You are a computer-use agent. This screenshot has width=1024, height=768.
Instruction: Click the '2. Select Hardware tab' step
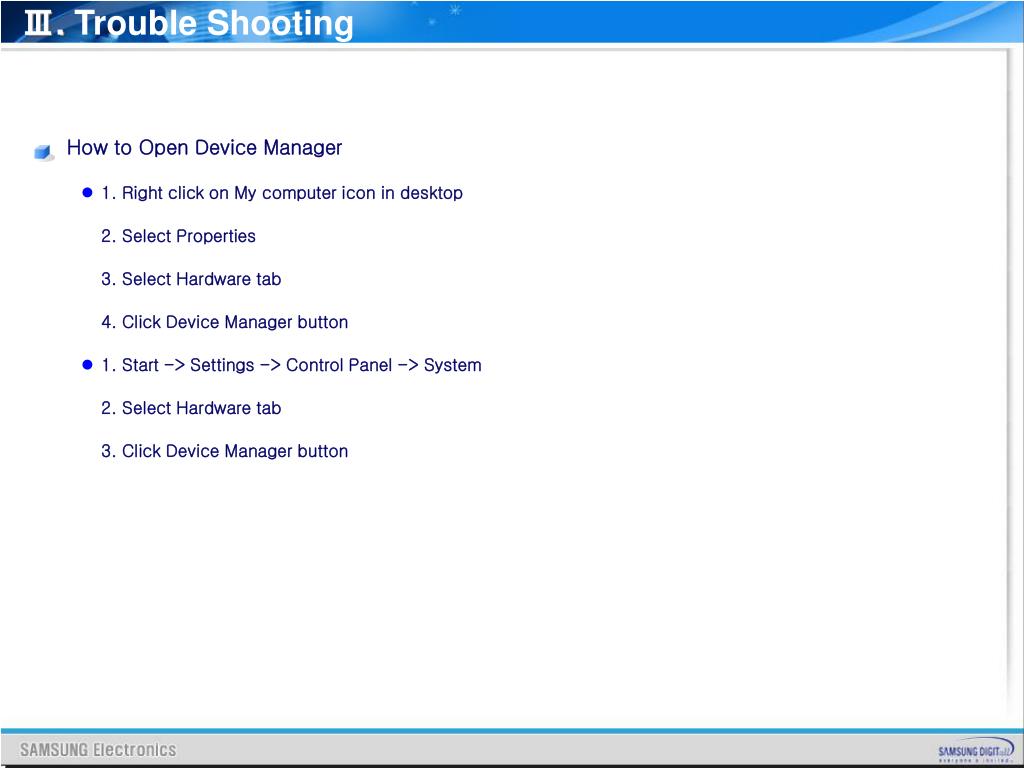(x=191, y=408)
